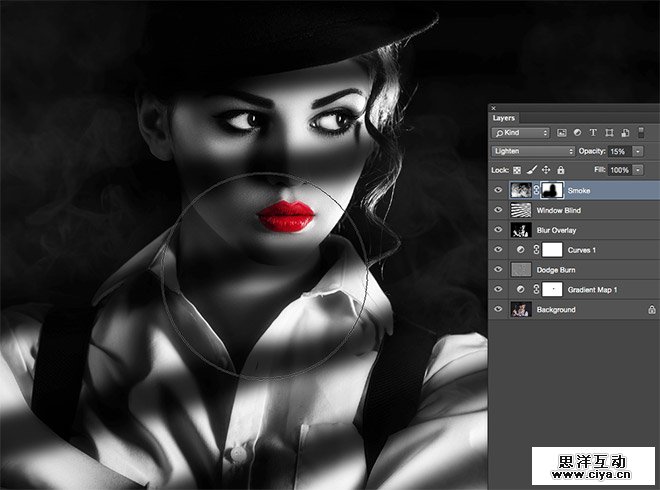Screen dimensions: 660x490
Task: Click the Smoke layer mask thumbnail
Action: (x=549, y=190)
